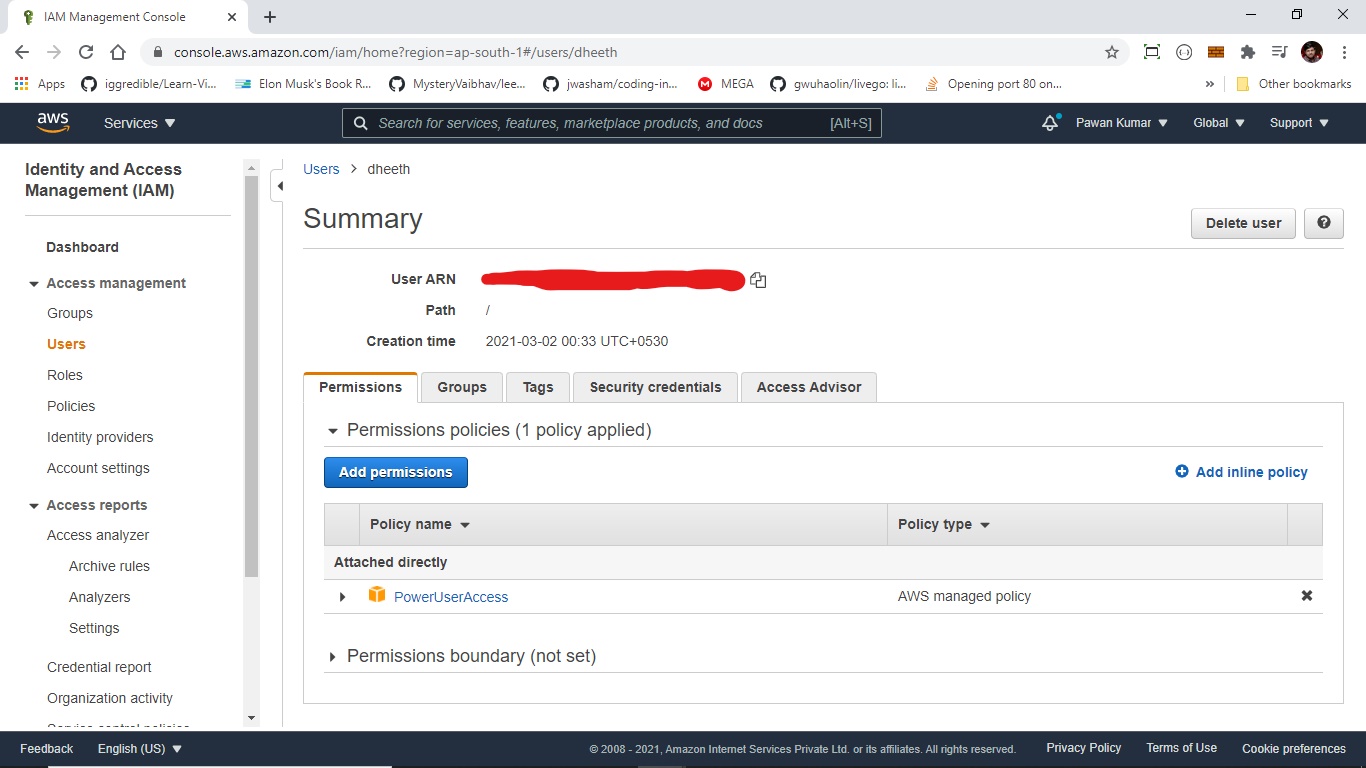This screenshot has width=1366, height=768.
Task: Go to Users breadcrumb link
Action: (321, 169)
